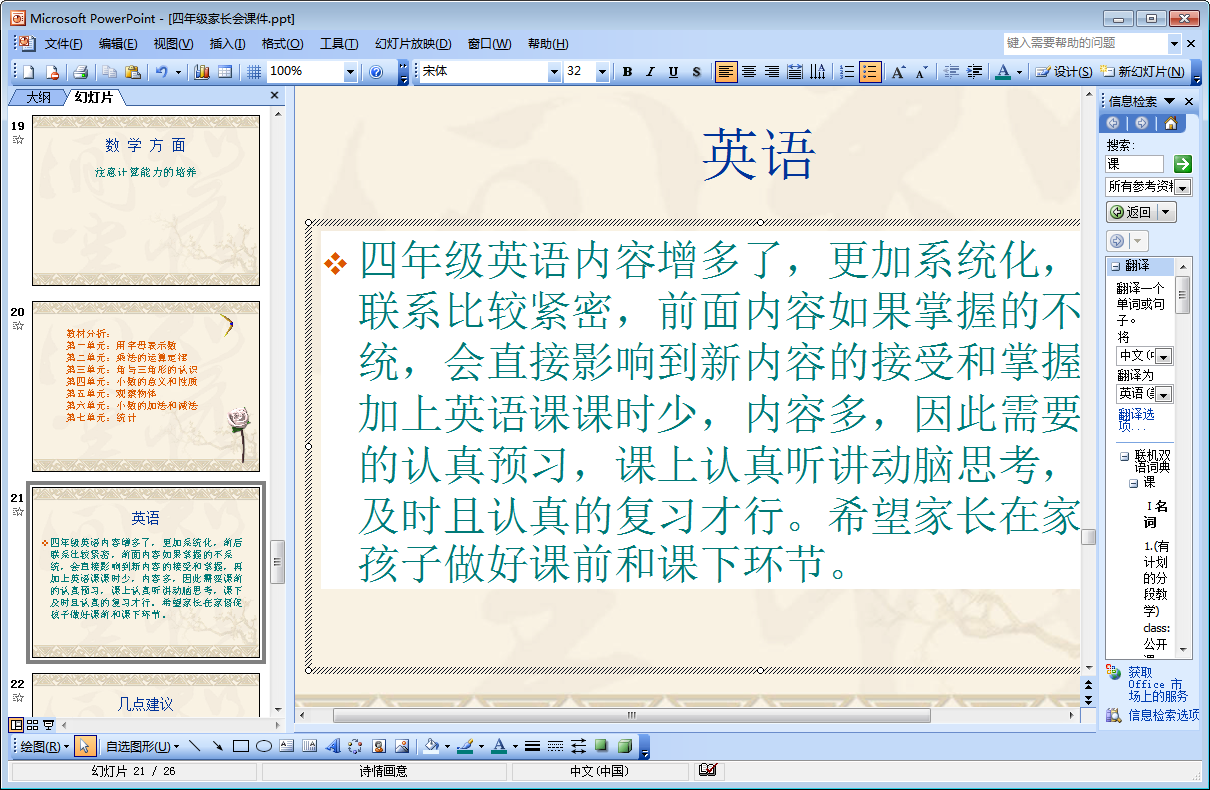Go to the research pane home
Viewport: 1210px width, 790px height.
(1170, 123)
